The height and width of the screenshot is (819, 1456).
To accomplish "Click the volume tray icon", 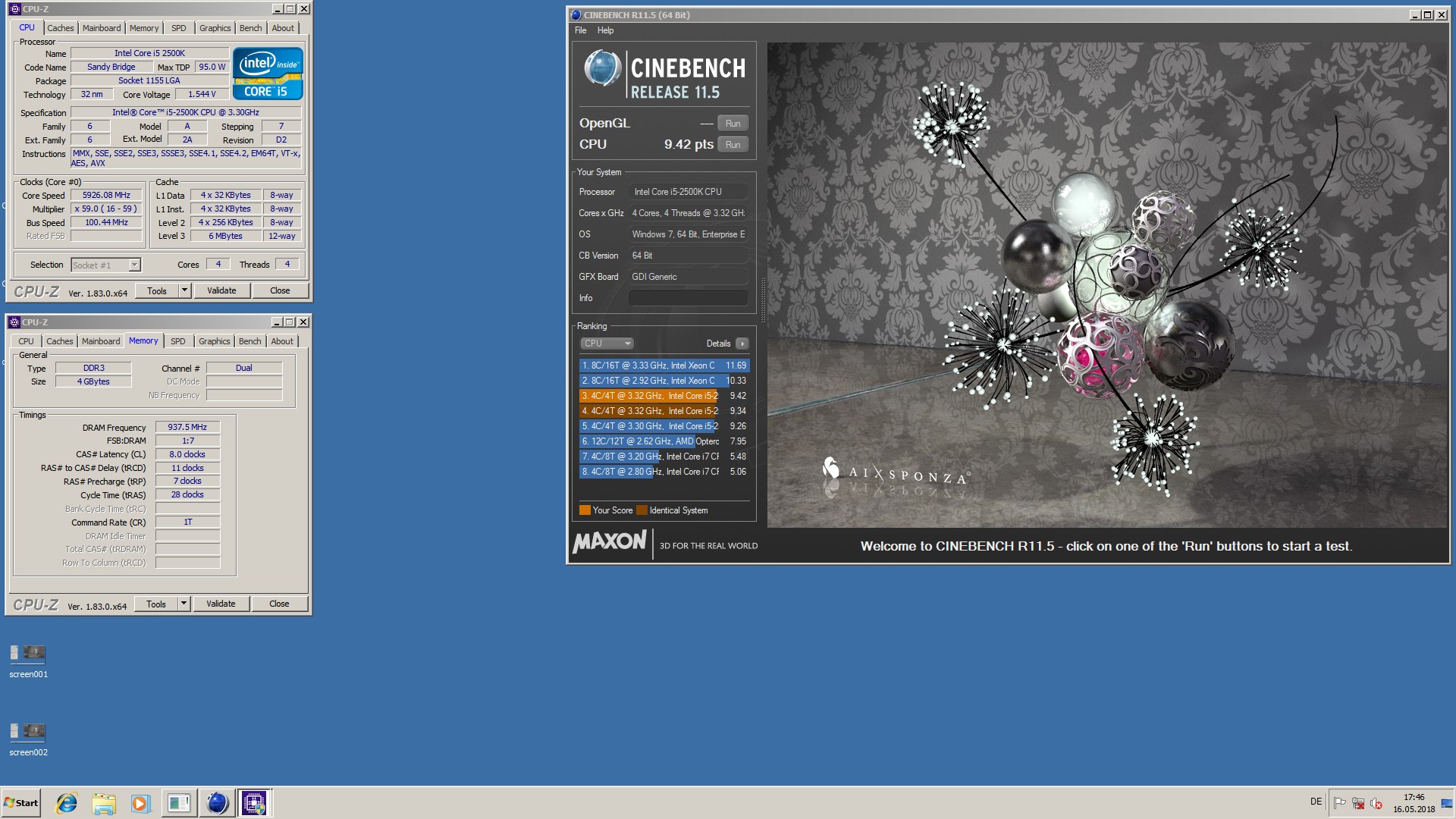I will (x=1376, y=803).
